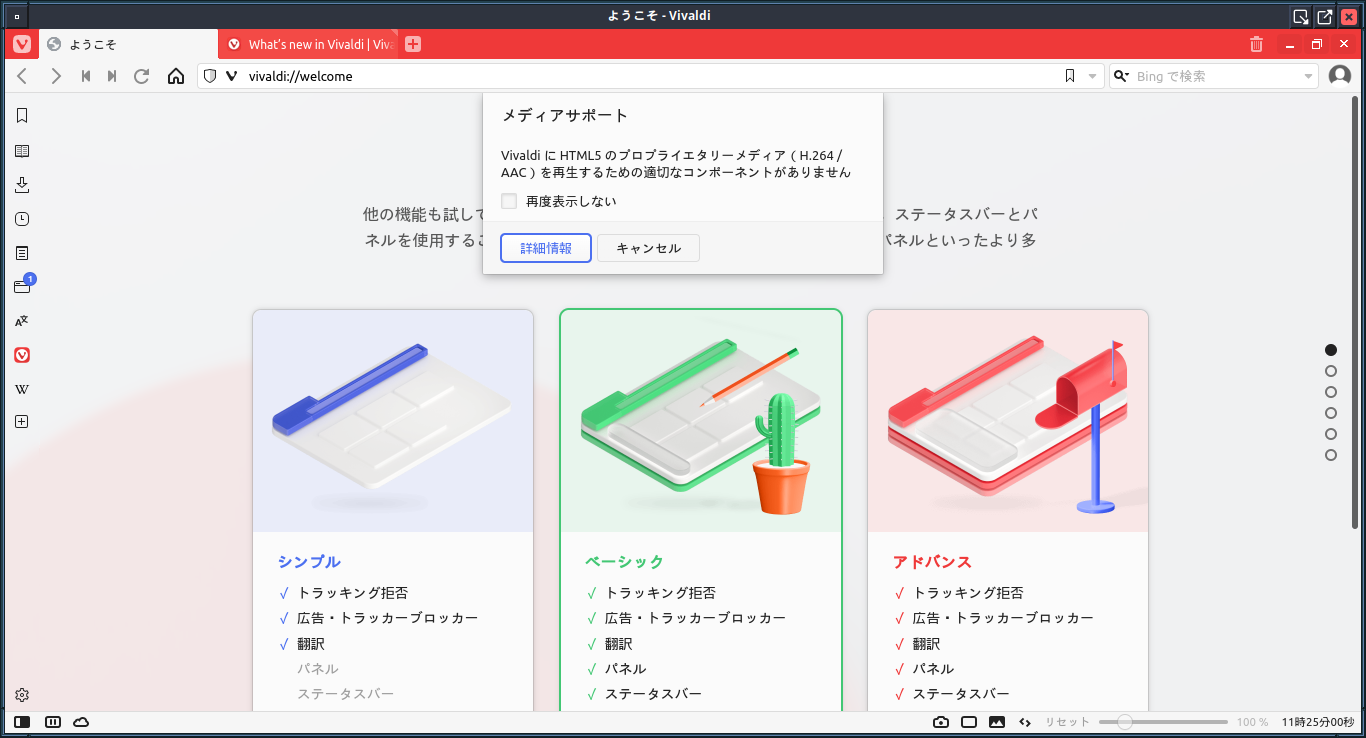Open the Notes panel

point(22,253)
